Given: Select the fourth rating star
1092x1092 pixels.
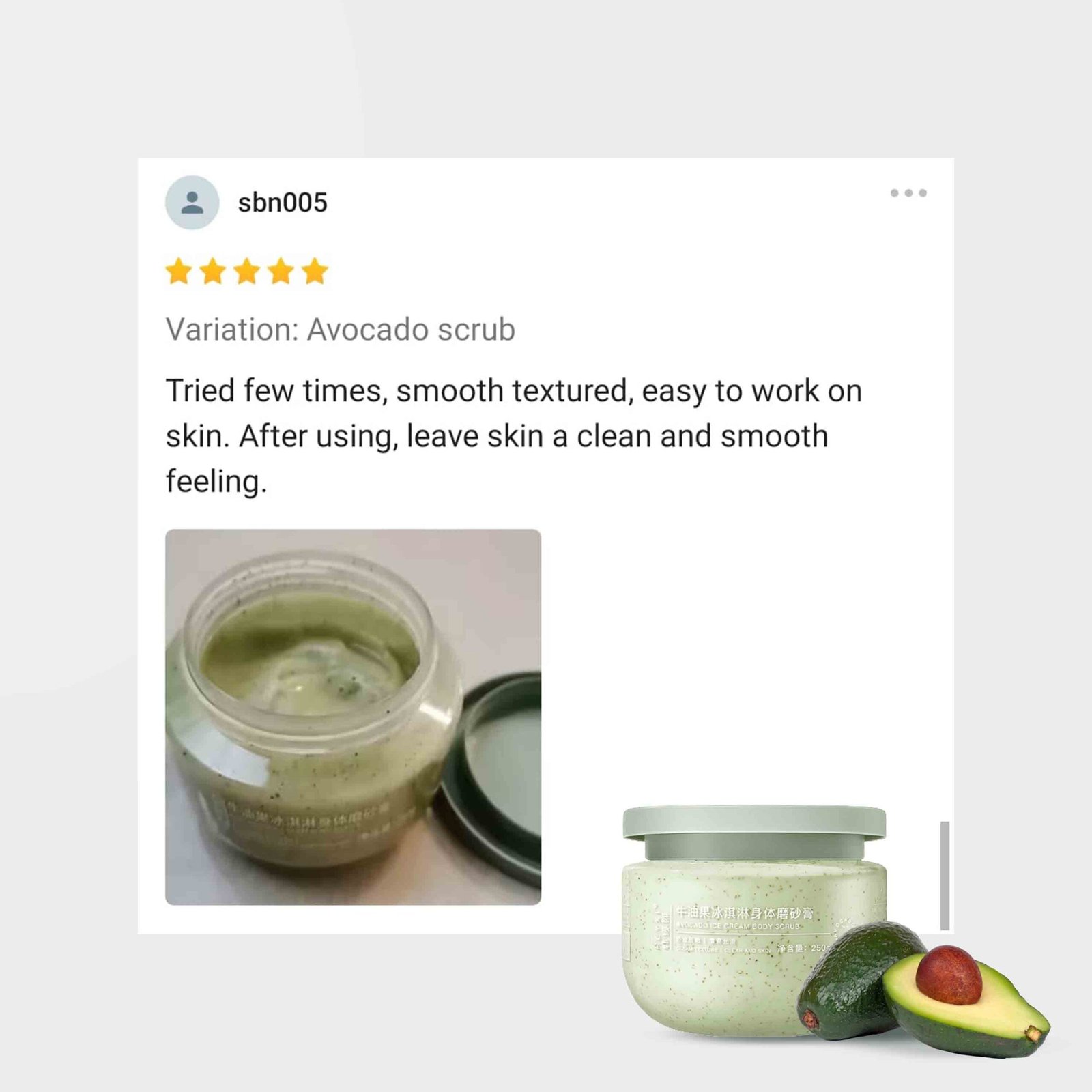Looking at the screenshot, I should (x=281, y=272).
